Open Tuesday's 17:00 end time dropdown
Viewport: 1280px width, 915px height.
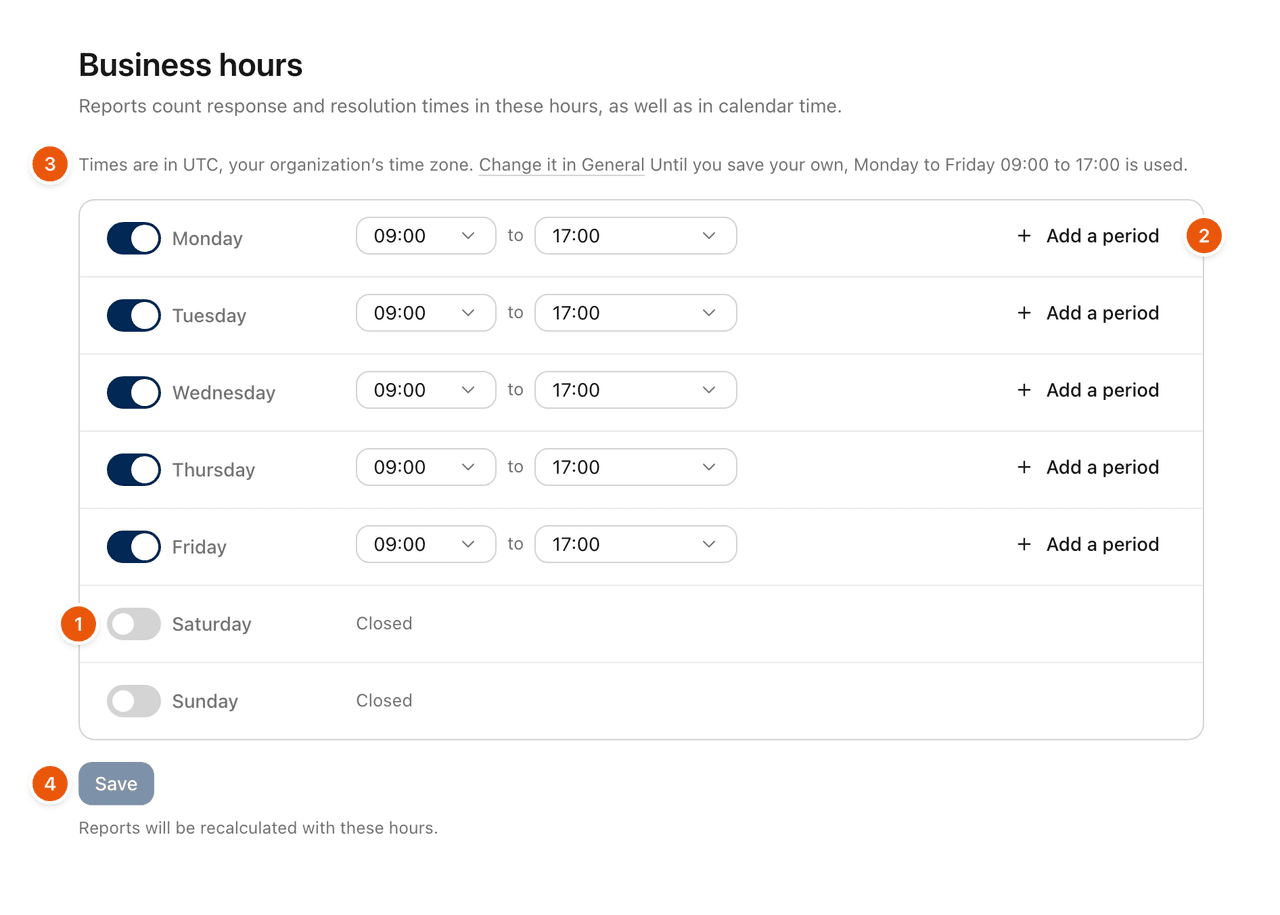coord(636,313)
